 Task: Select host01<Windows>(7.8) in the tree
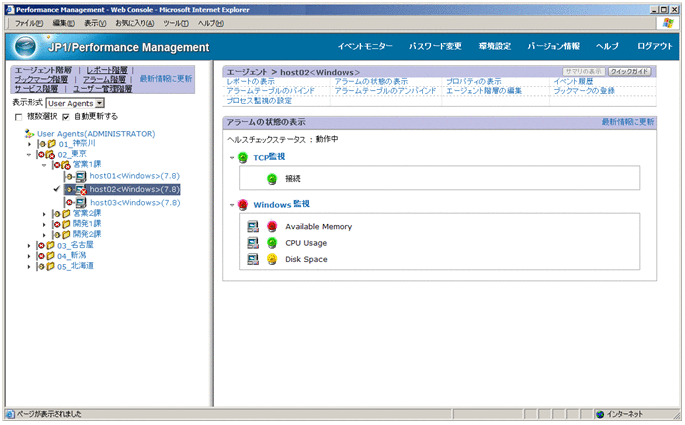(135, 176)
